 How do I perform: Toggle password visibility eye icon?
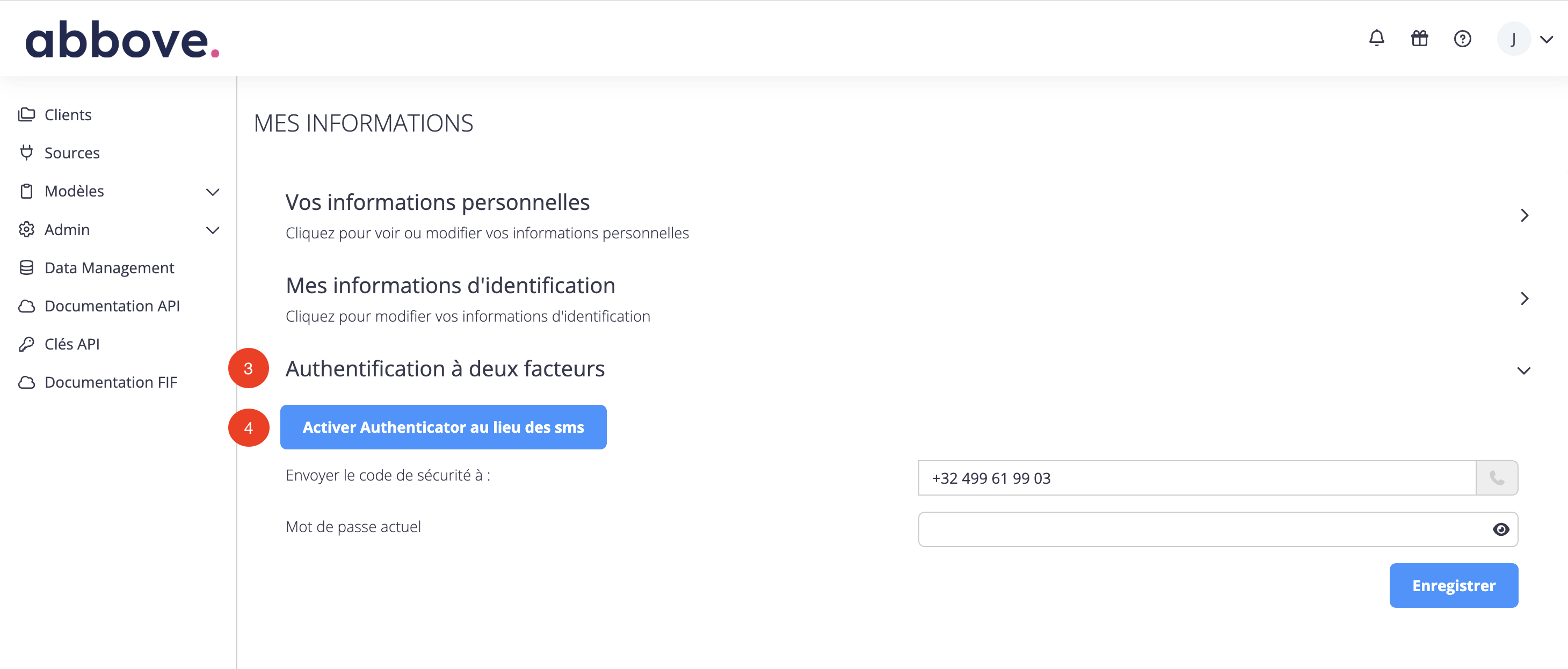coord(1500,529)
